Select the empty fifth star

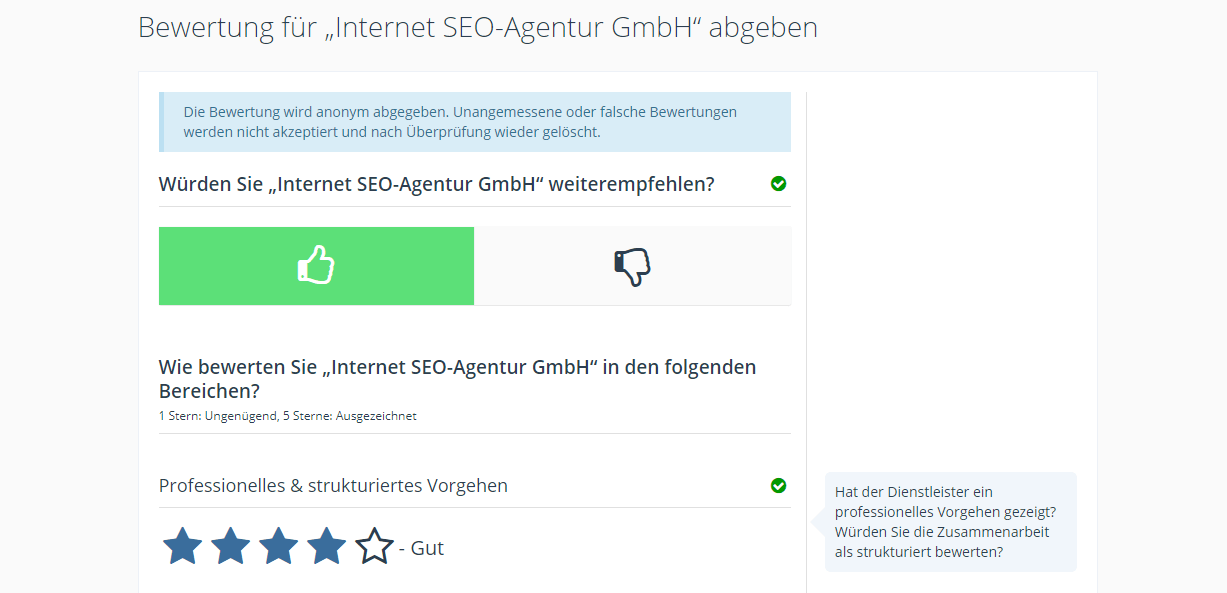374,547
